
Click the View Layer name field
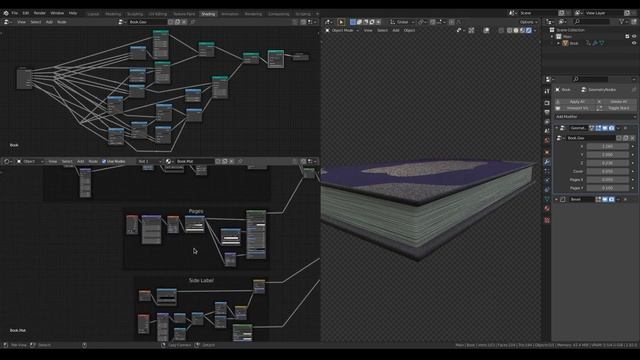tap(603, 13)
